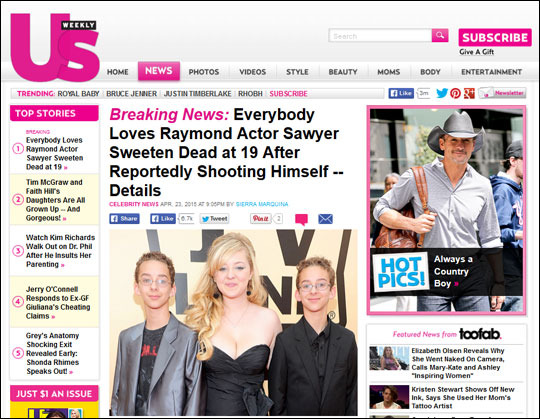Click the magnifying glass search button
Image resolution: width=540 pixels, height=419 pixels.
pyautogui.click(x=440, y=35)
